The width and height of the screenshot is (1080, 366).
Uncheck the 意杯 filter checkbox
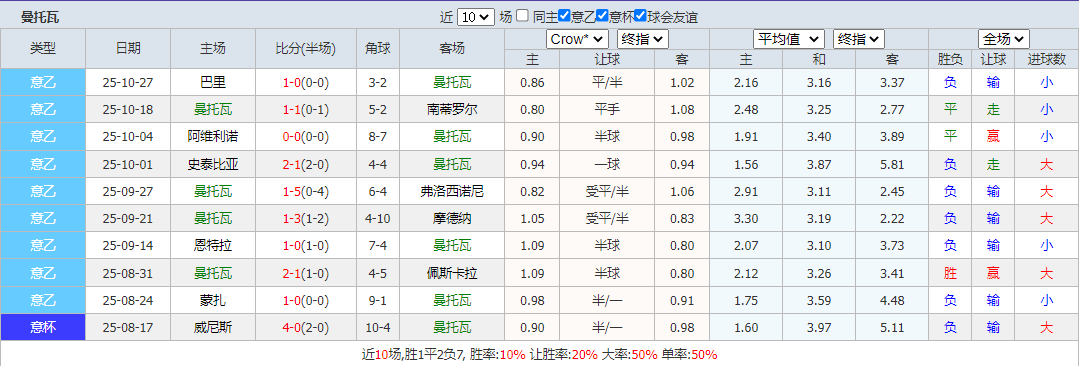pyautogui.click(x=602, y=16)
